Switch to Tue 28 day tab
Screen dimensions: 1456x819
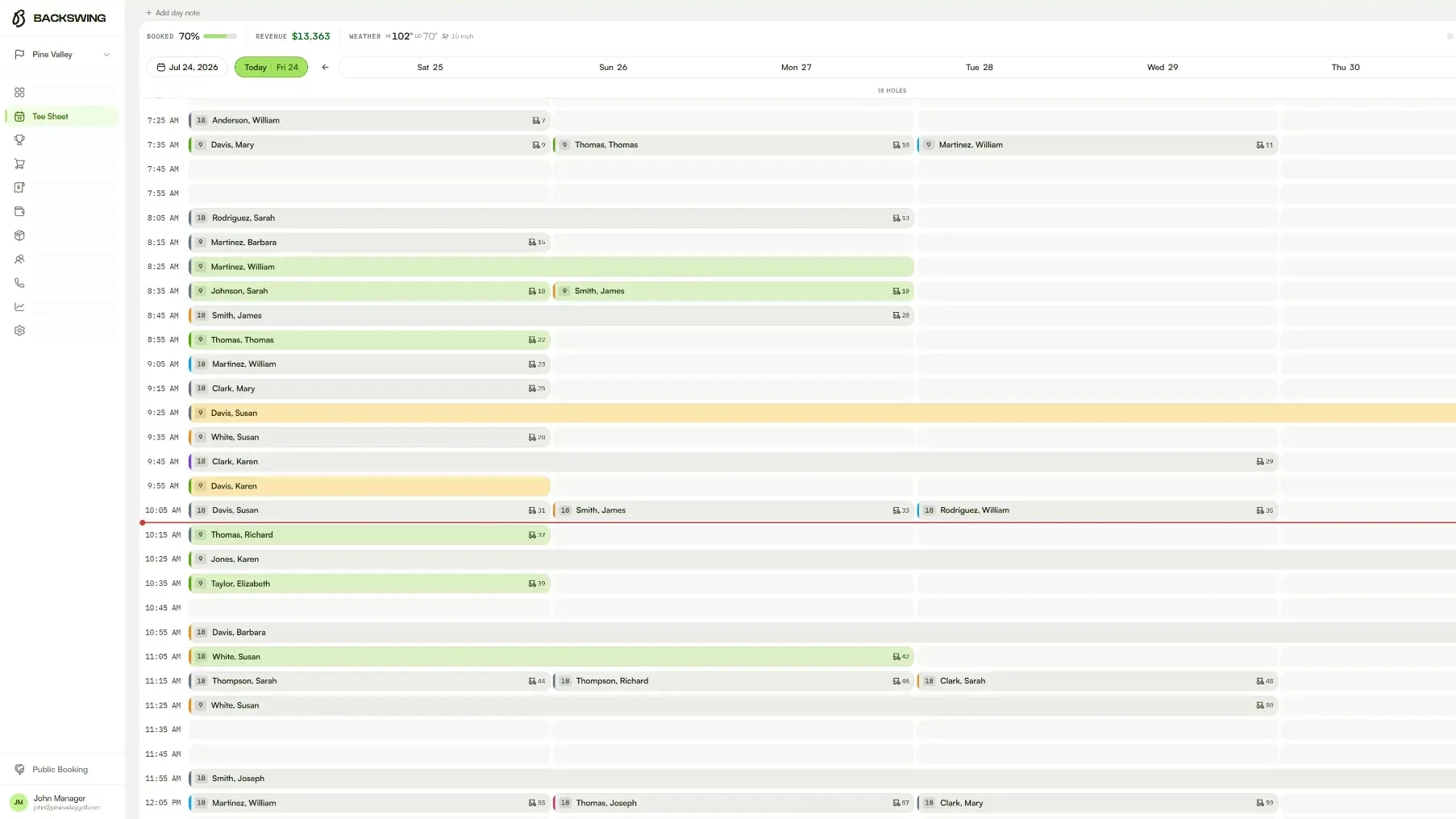pyautogui.click(x=979, y=68)
